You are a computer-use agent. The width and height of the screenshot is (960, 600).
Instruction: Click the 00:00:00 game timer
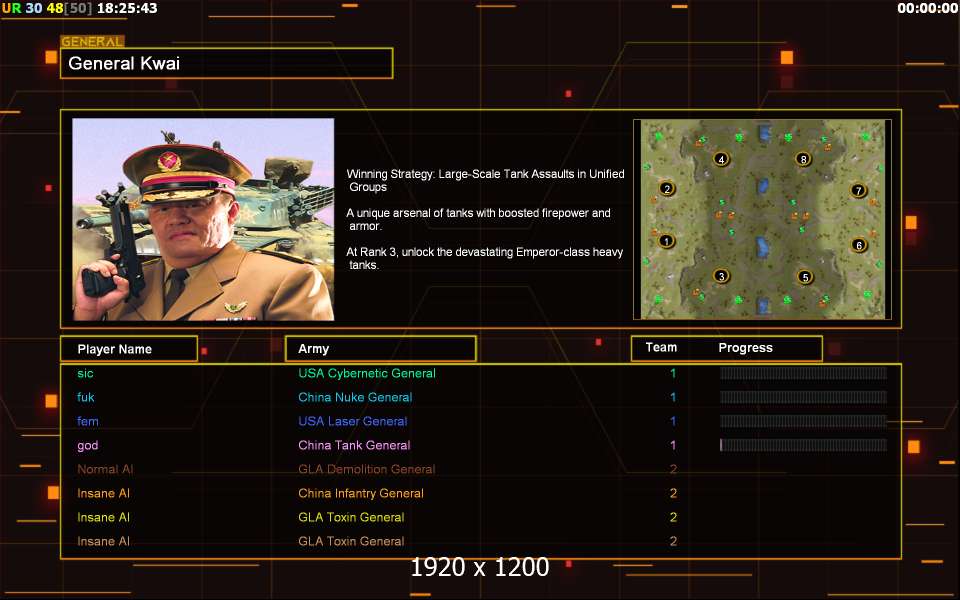[928, 8]
